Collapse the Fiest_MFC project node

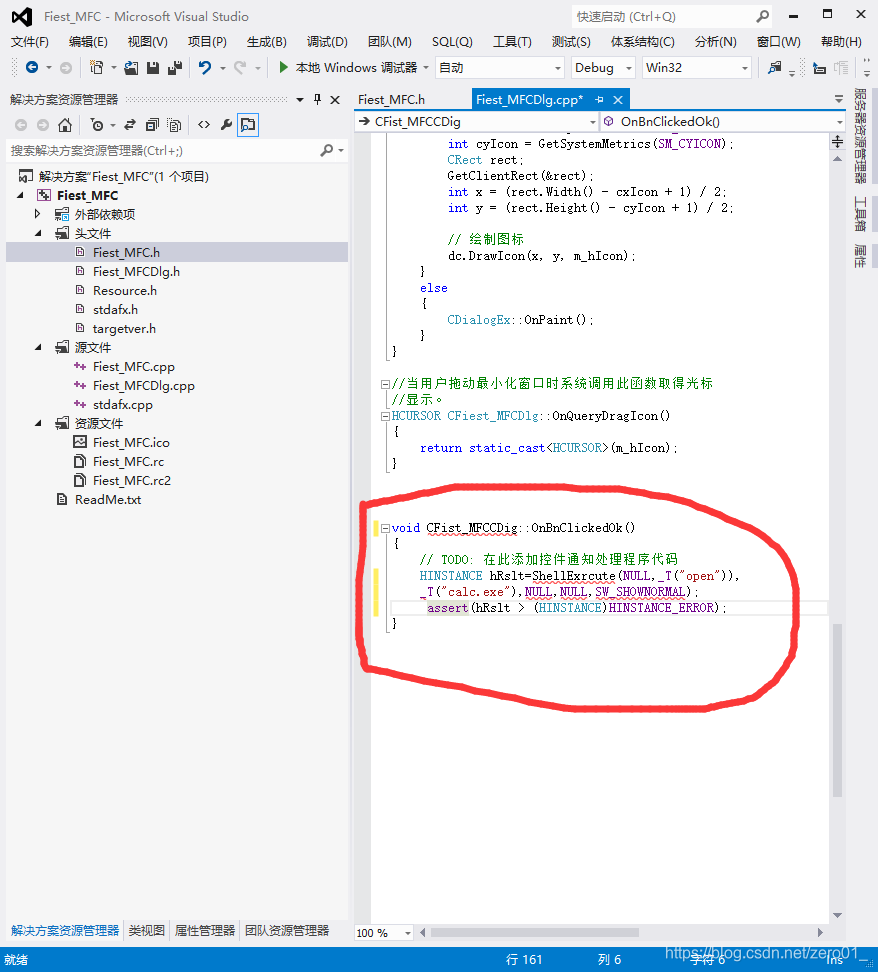tap(20, 195)
